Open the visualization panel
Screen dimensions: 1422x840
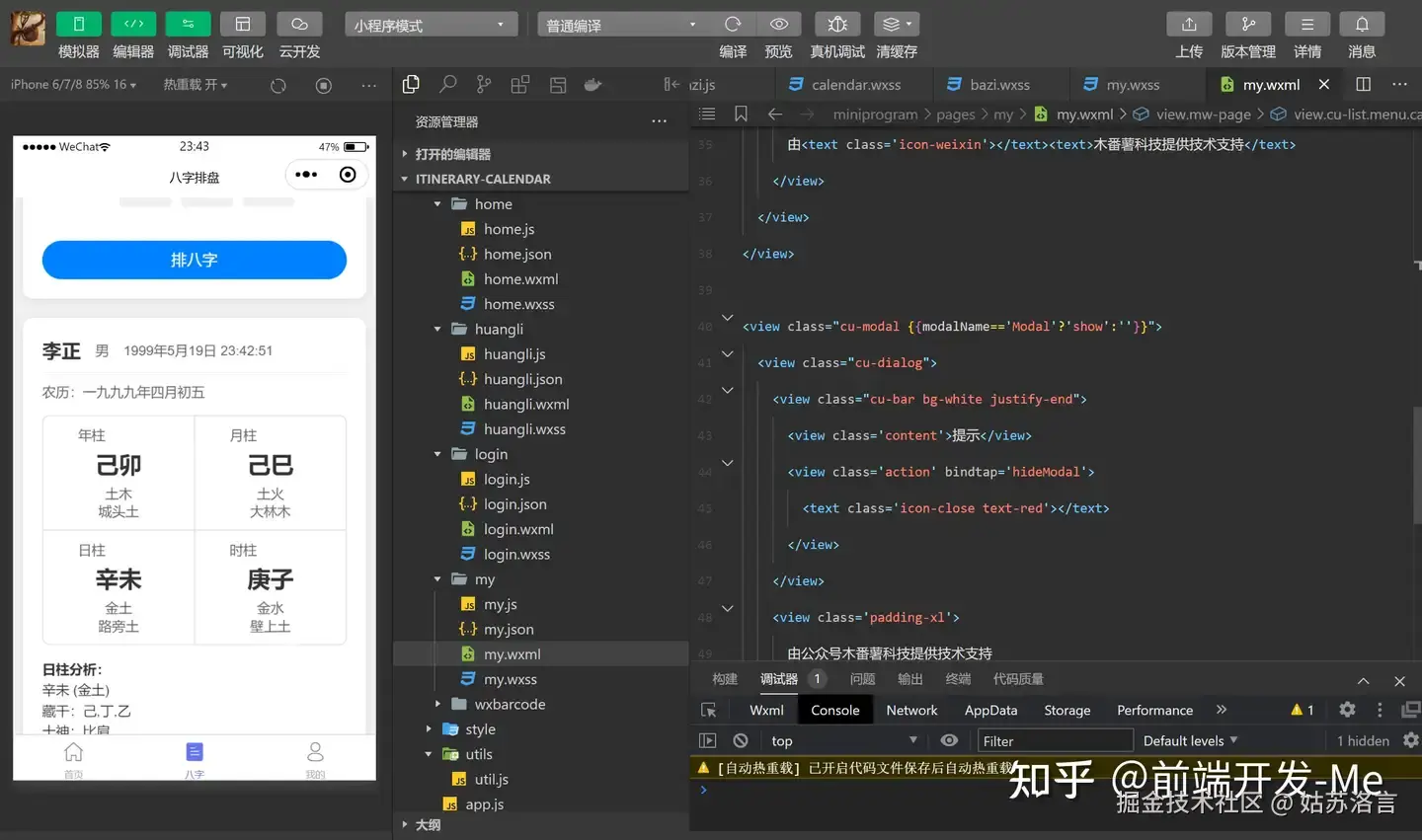point(242,24)
